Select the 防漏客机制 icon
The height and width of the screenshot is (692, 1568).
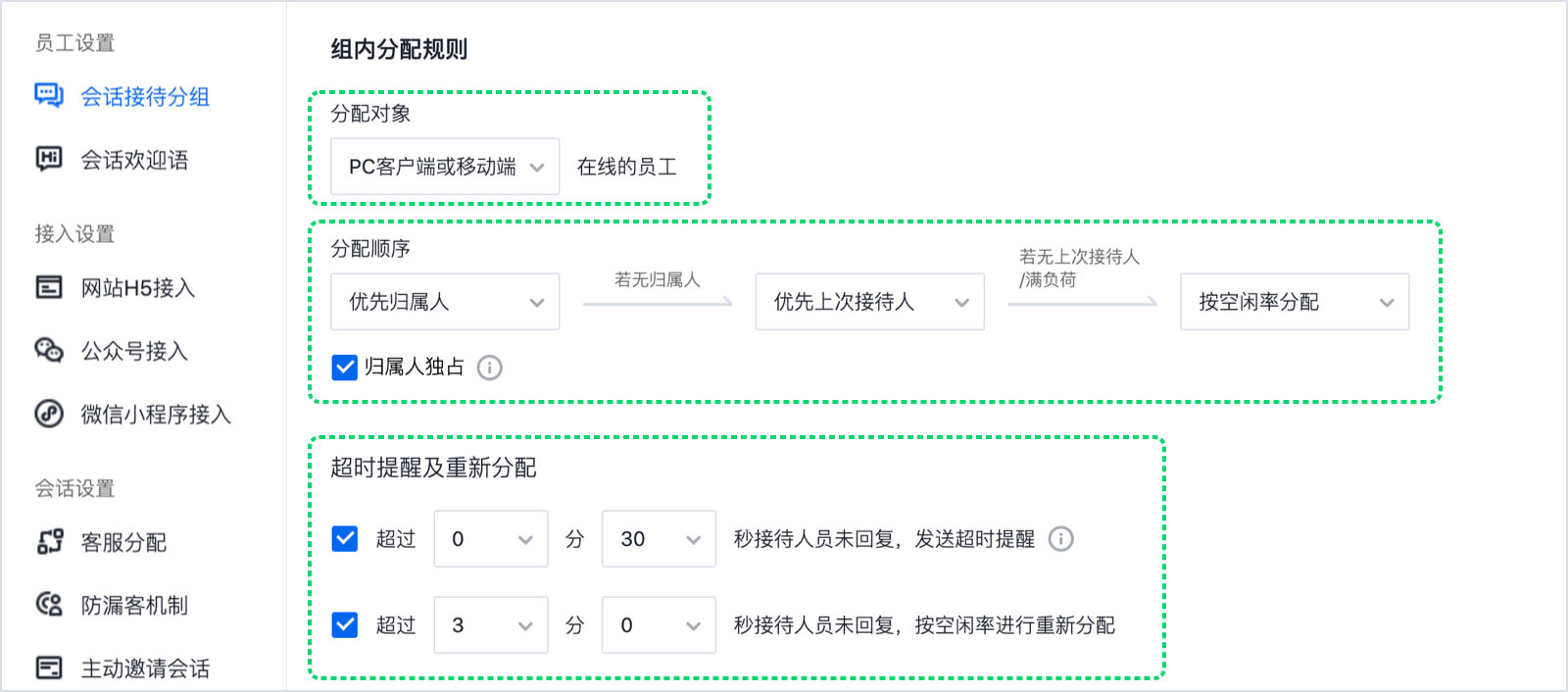pyautogui.click(x=49, y=605)
